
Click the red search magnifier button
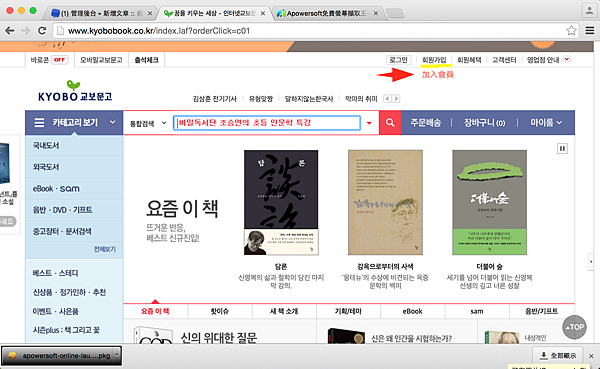point(390,122)
